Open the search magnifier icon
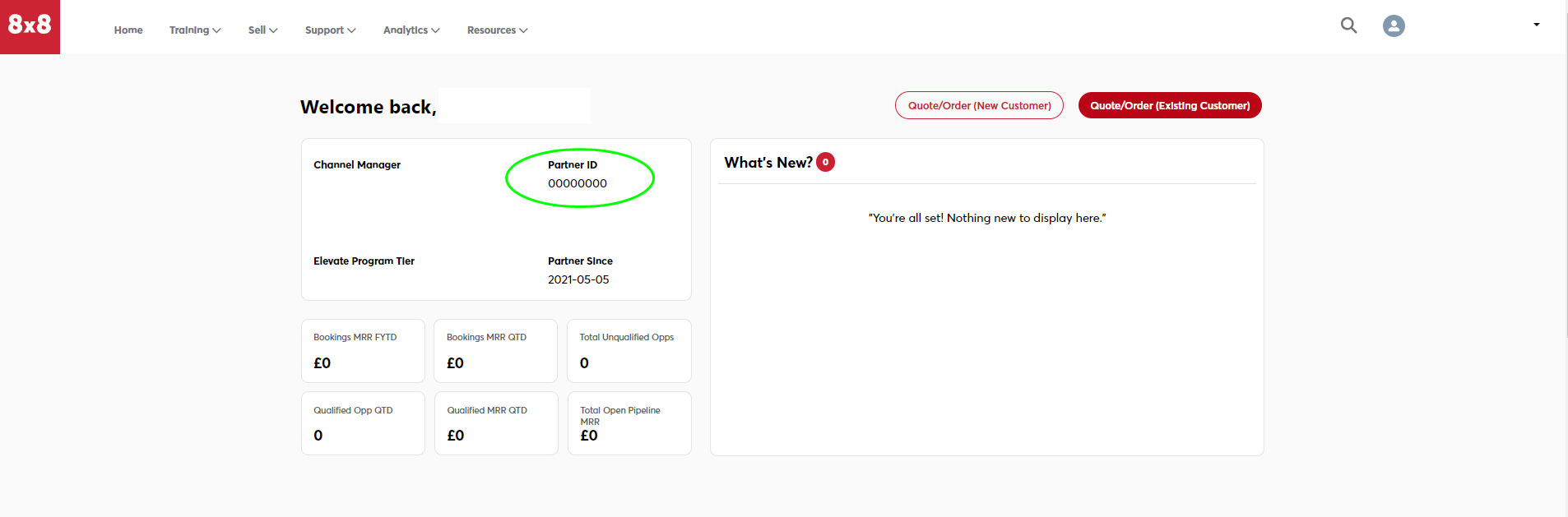Screen dimensions: 1568x517 [x=1349, y=25]
